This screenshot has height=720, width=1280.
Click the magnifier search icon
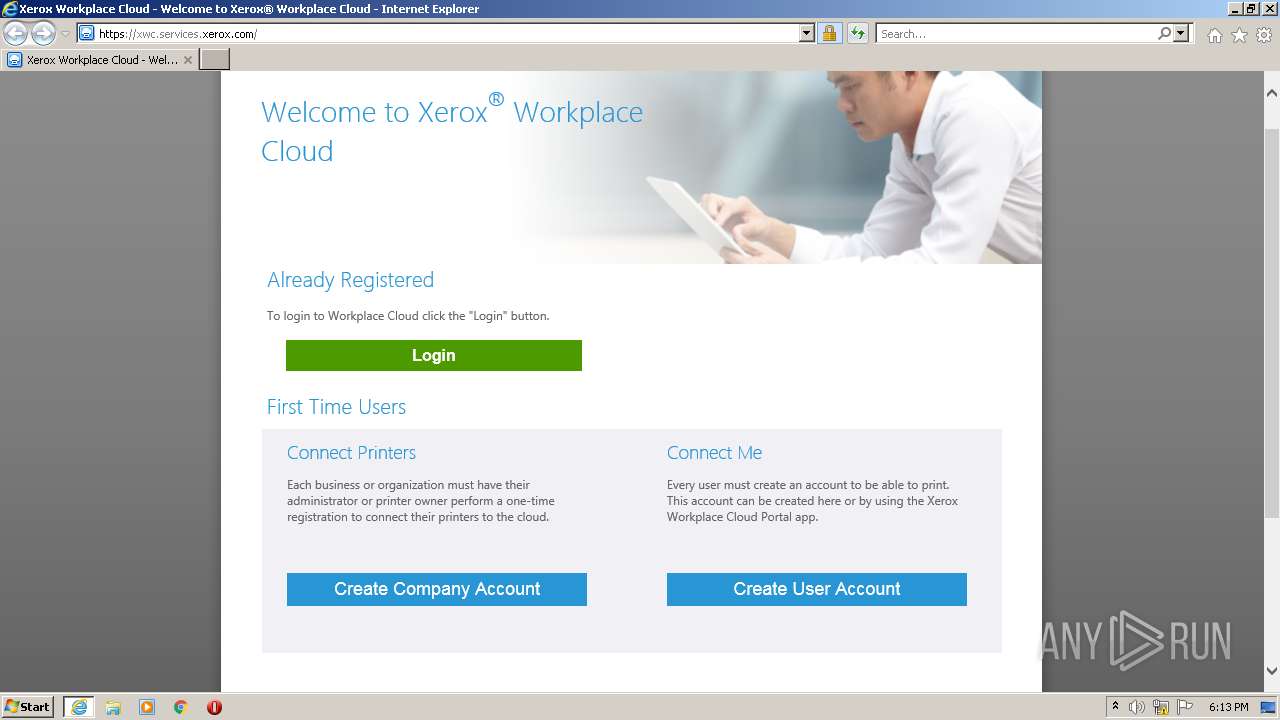tap(1164, 34)
